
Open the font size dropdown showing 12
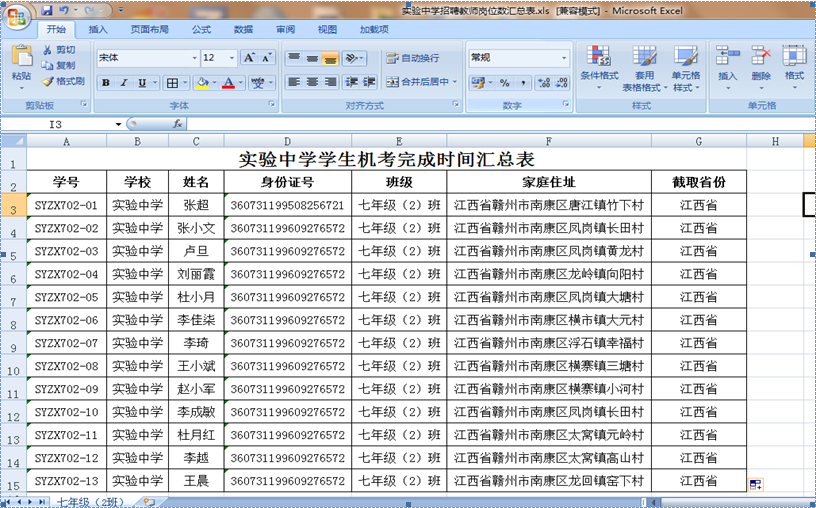[232, 58]
